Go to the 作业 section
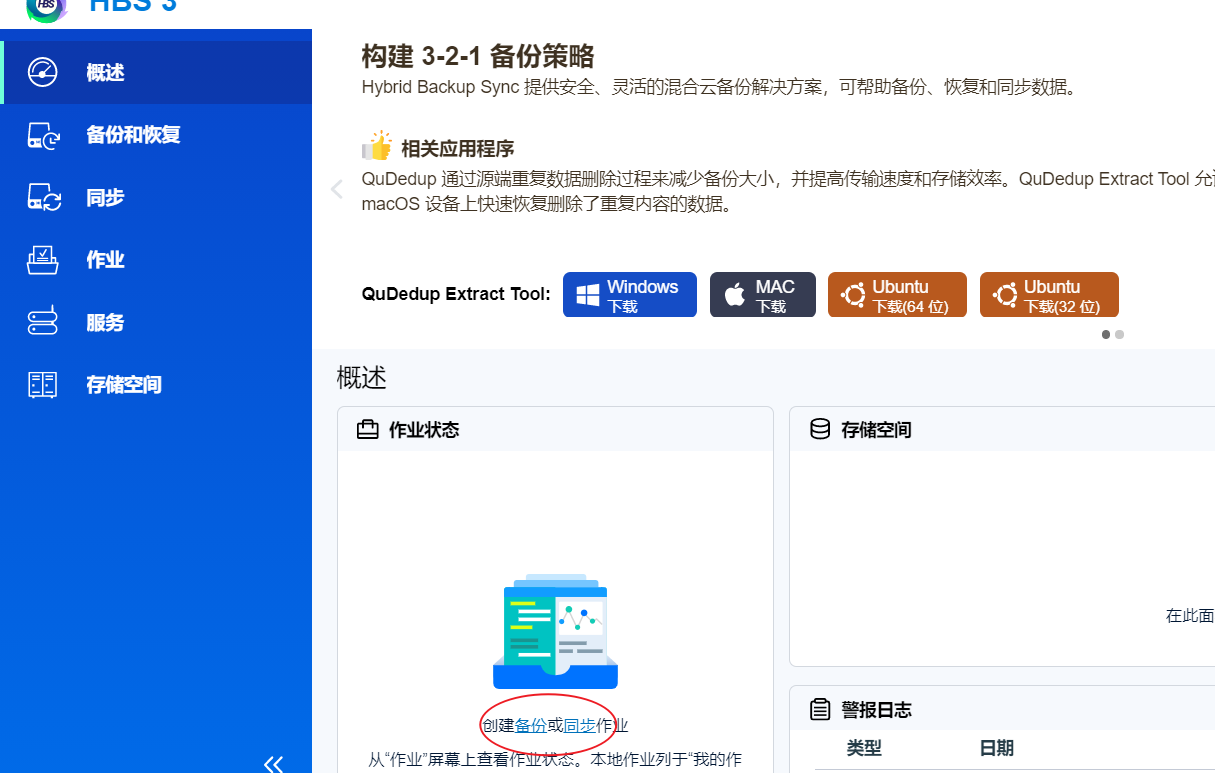 [156, 260]
